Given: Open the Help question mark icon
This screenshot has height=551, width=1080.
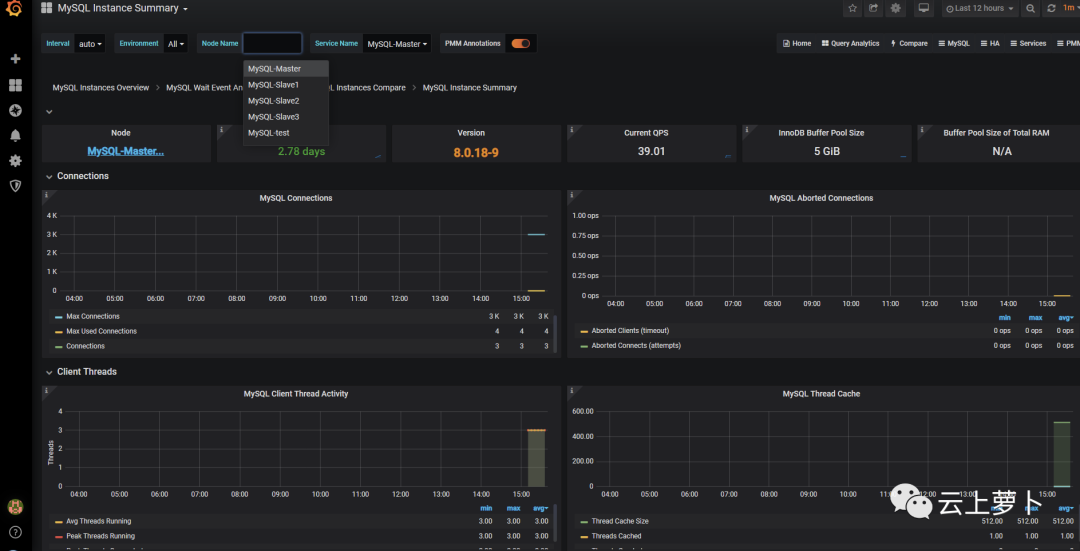Looking at the screenshot, I should pos(15,532).
